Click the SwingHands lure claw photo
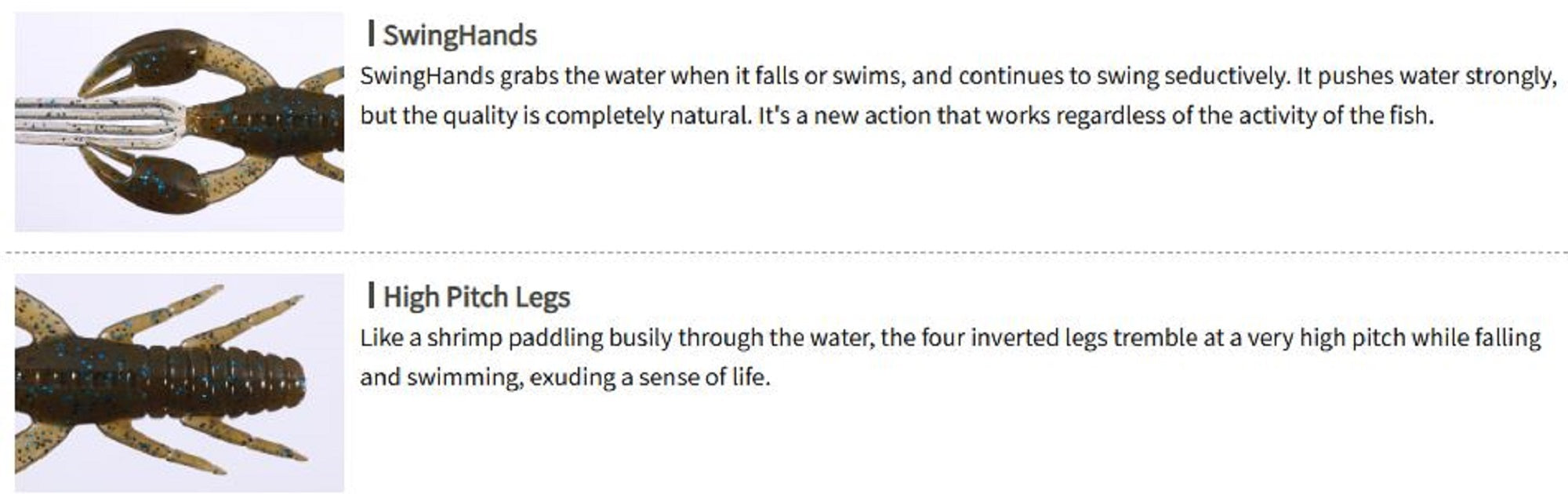 (x=179, y=122)
